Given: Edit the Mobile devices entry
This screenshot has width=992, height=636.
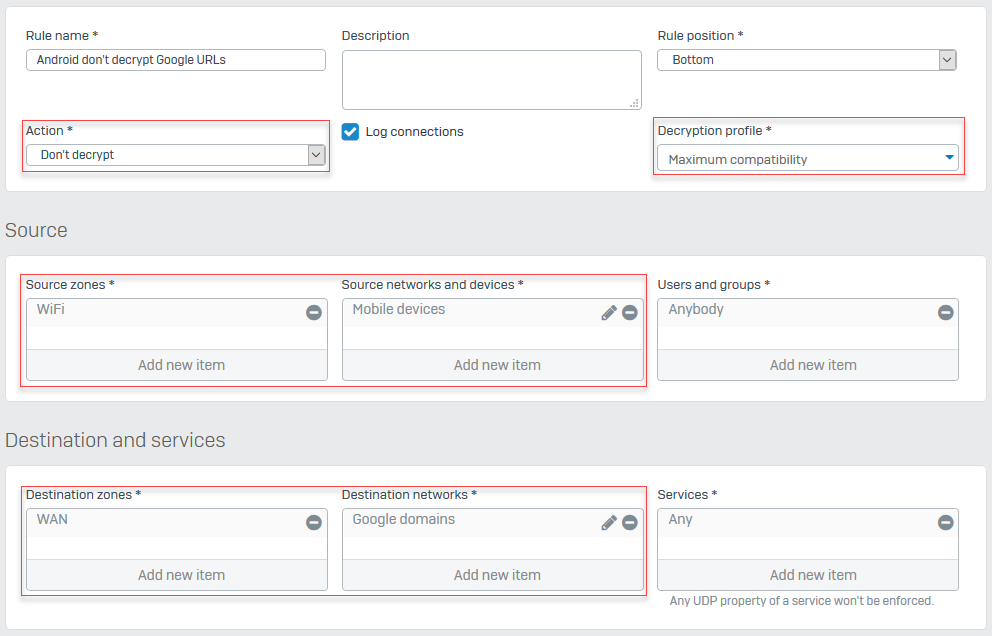Looking at the screenshot, I should coord(609,312).
